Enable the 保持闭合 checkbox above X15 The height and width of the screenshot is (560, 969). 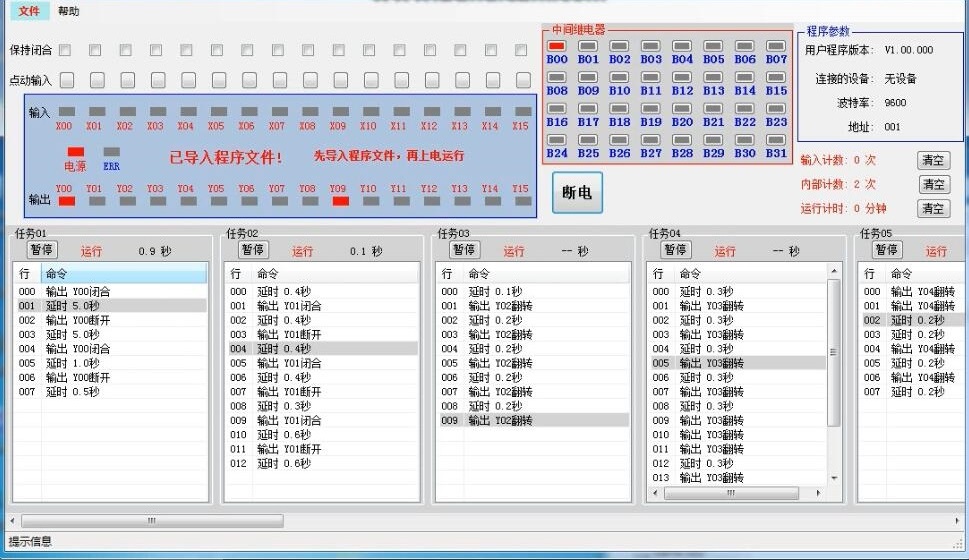[521, 50]
